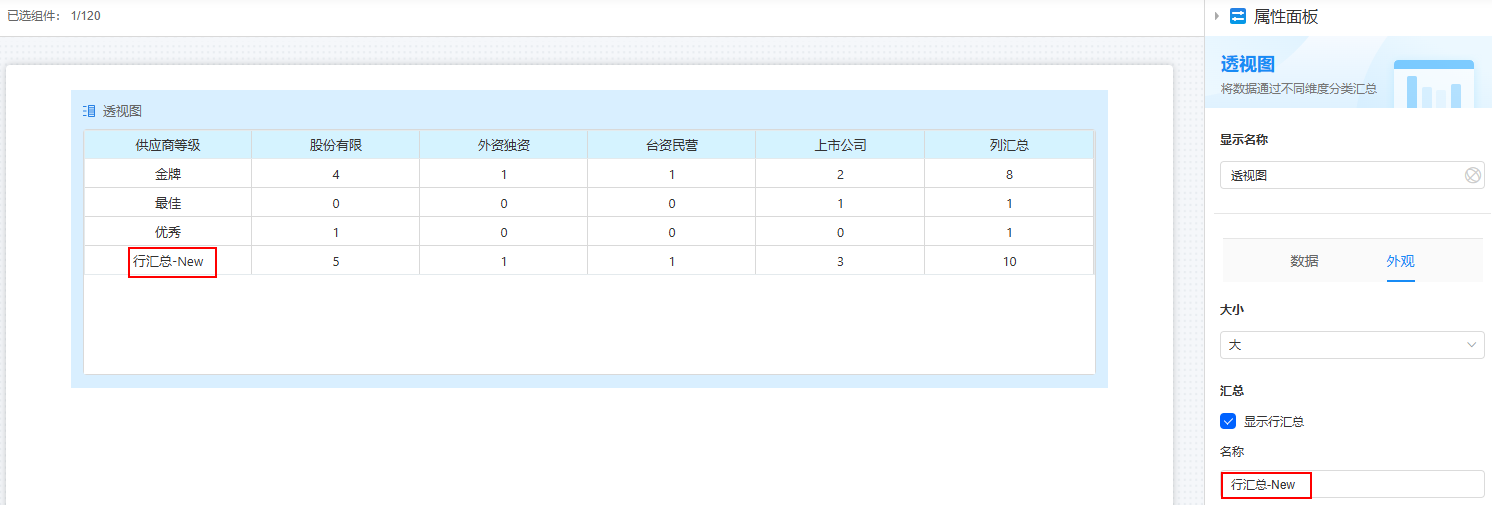Uncheck the 显示行汇总 checkbox

tap(1229, 421)
